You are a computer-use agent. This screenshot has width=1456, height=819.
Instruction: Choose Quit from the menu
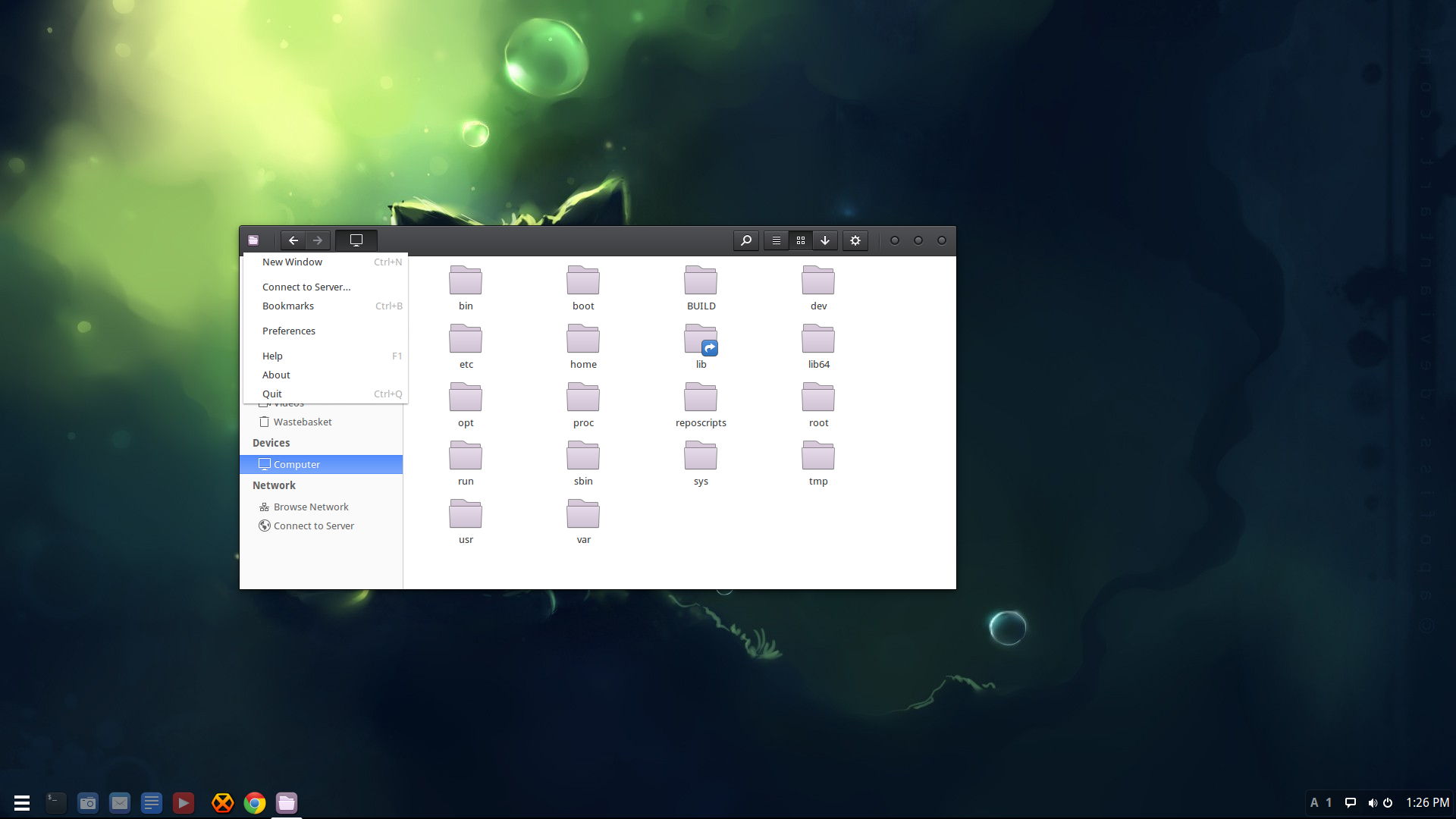[x=325, y=394]
